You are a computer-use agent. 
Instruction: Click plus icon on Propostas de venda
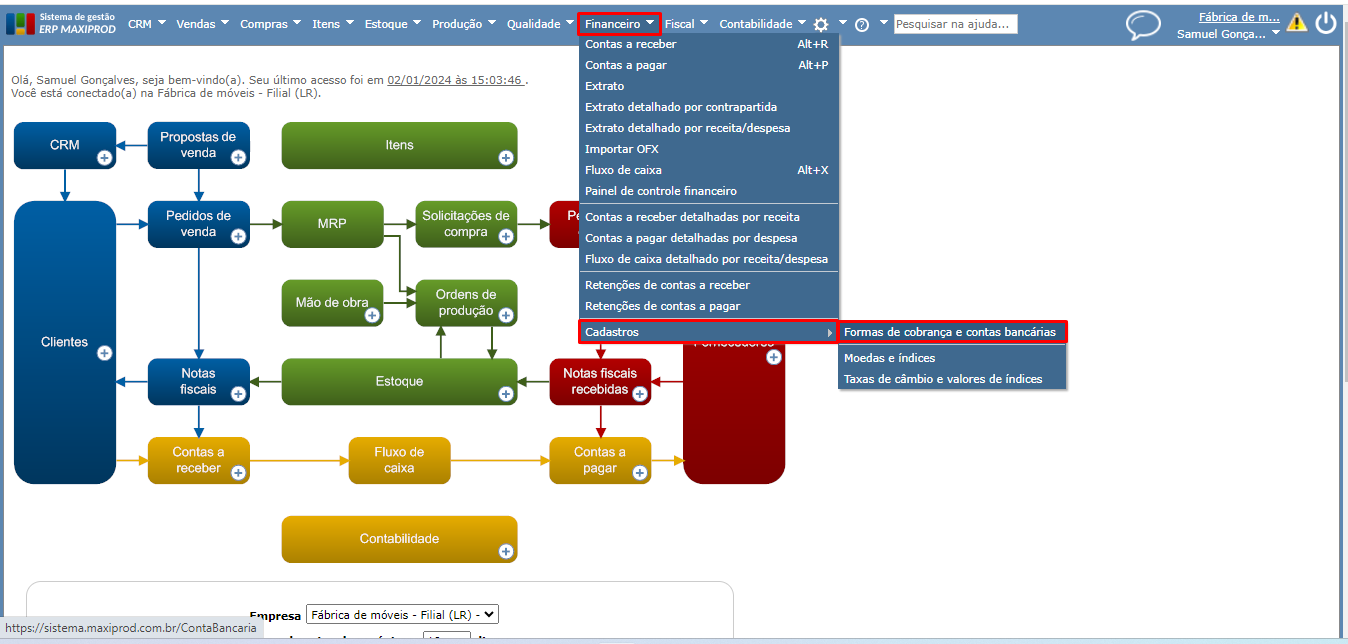(238, 157)
